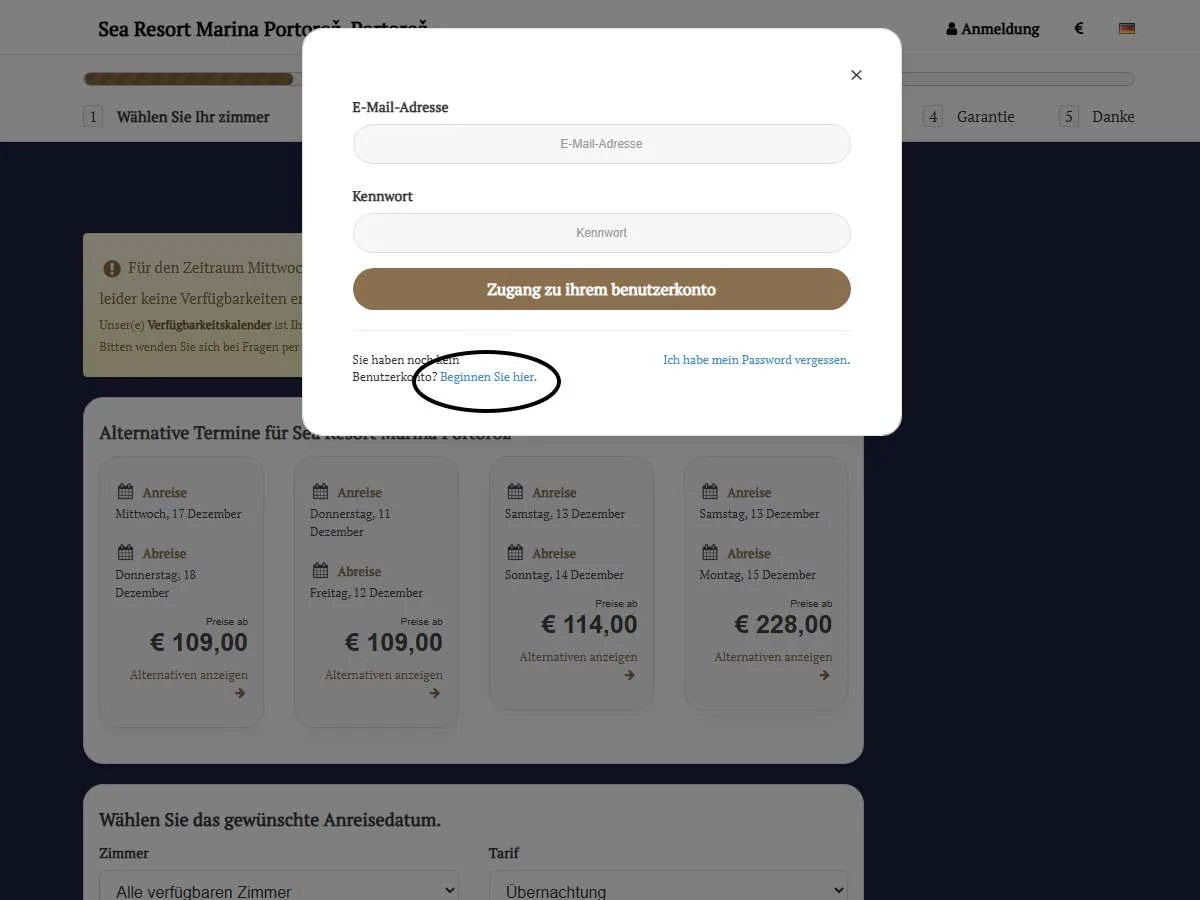This screenshot has width=1200, height=900.
Task: Focus the Kennwort password field
Action: coord(602,233)
